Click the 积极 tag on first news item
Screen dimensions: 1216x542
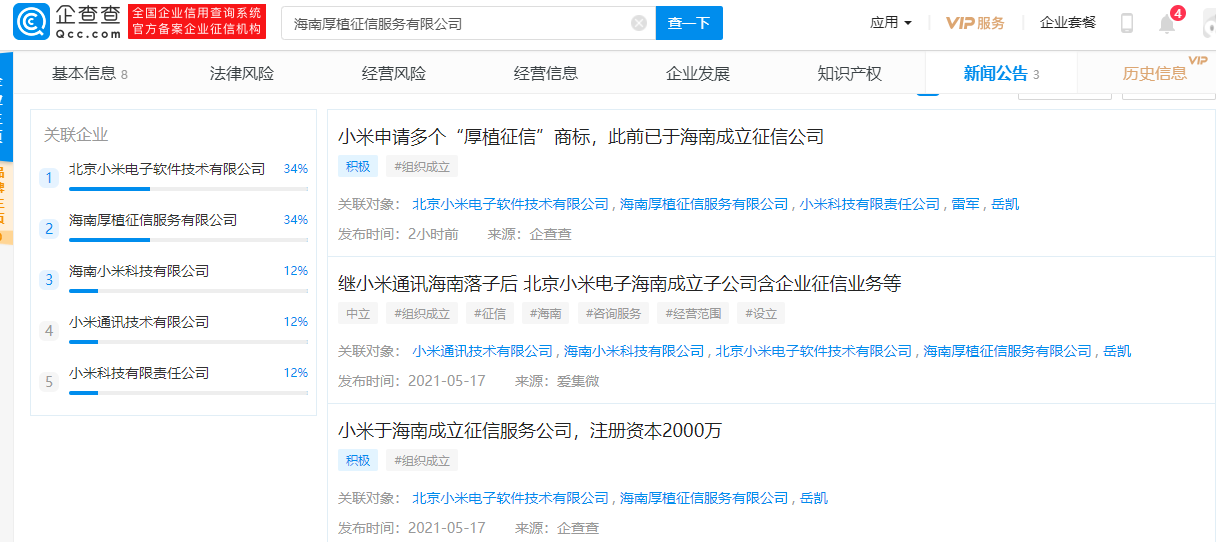(358, 166)
